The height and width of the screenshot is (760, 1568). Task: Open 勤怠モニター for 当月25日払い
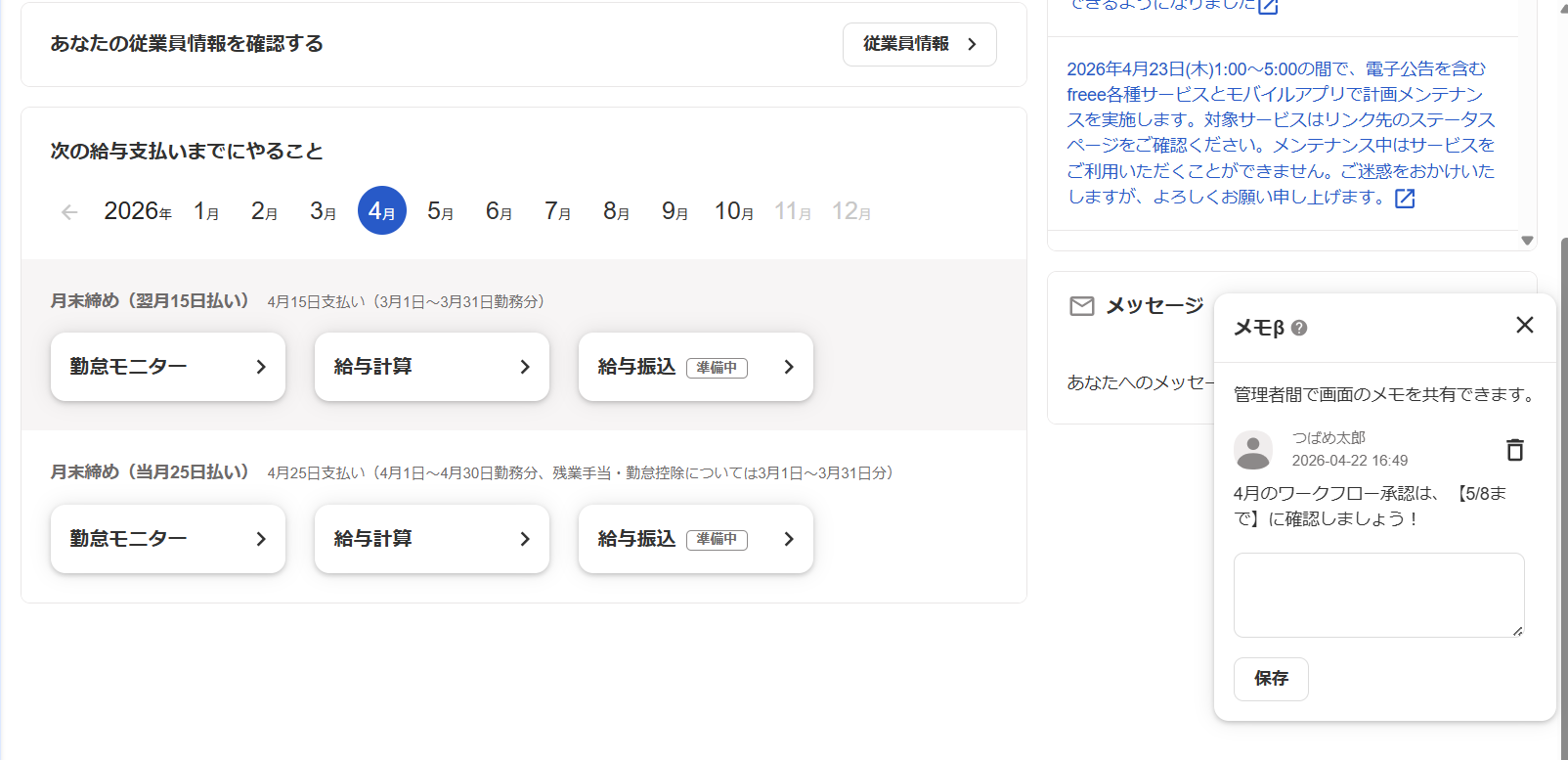168,539
